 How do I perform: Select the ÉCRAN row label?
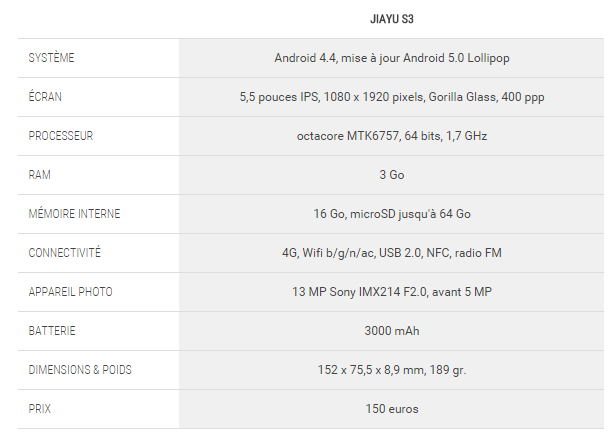coord(46,97)
